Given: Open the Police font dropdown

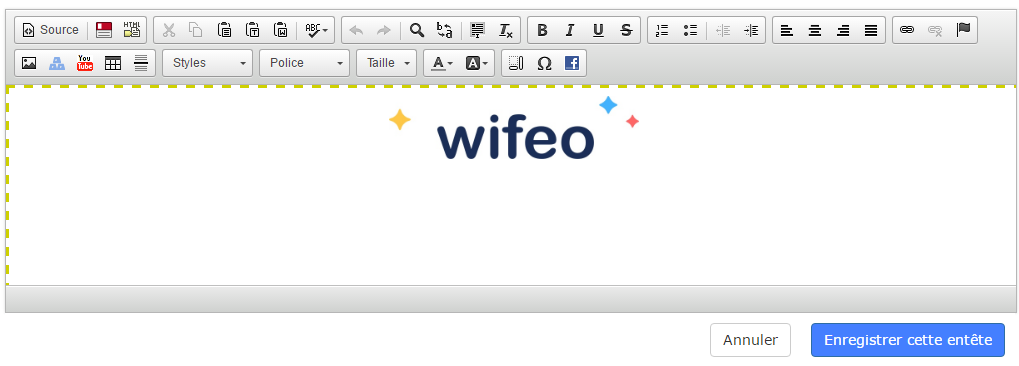Looking at the screenshot, I should click(304, 63).
